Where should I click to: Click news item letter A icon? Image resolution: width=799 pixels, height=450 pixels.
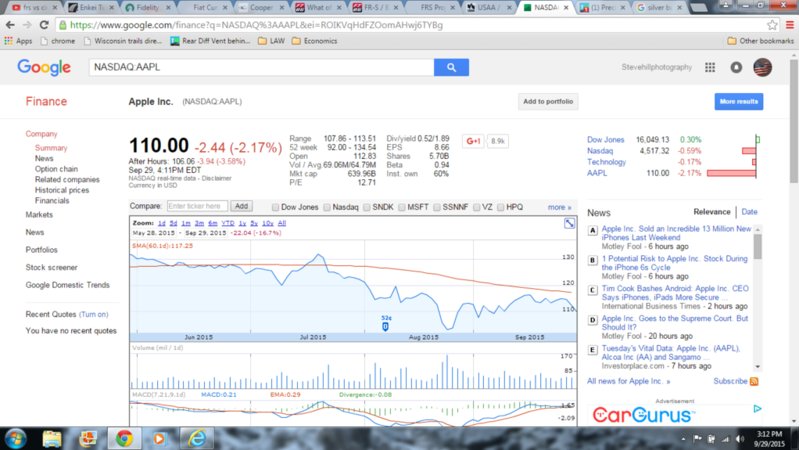tap(592, 231)
